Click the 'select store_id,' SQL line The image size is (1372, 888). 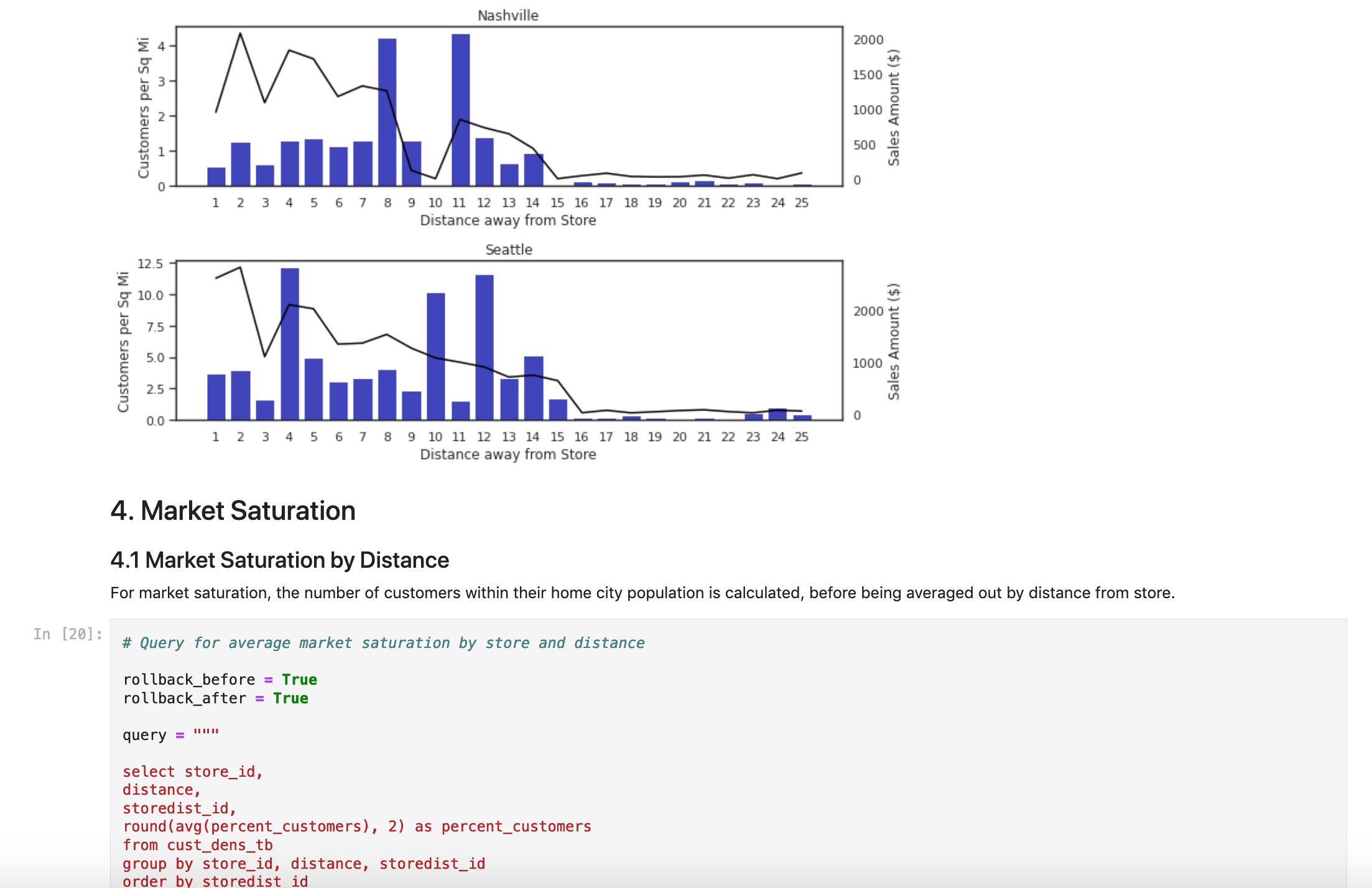192,772
